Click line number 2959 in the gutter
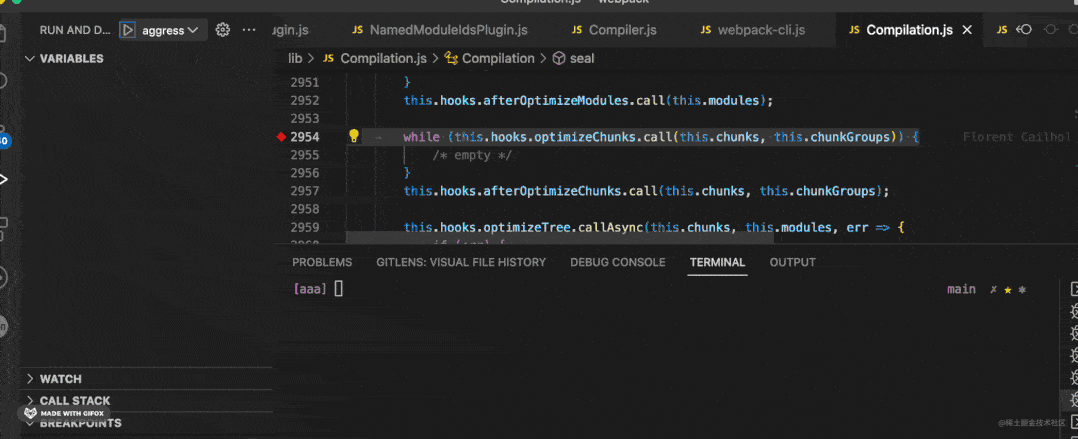Screen dimensions: 1078x439 [305, 227]
